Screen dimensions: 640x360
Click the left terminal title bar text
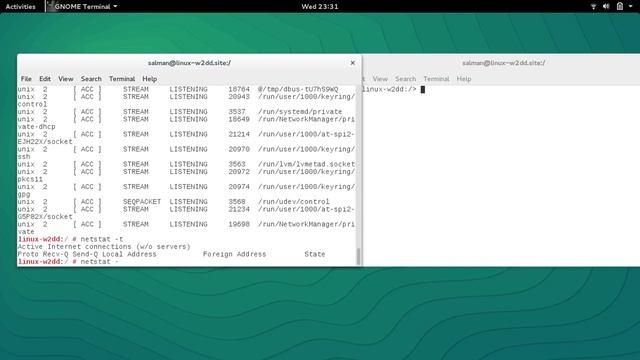[189, 63]
